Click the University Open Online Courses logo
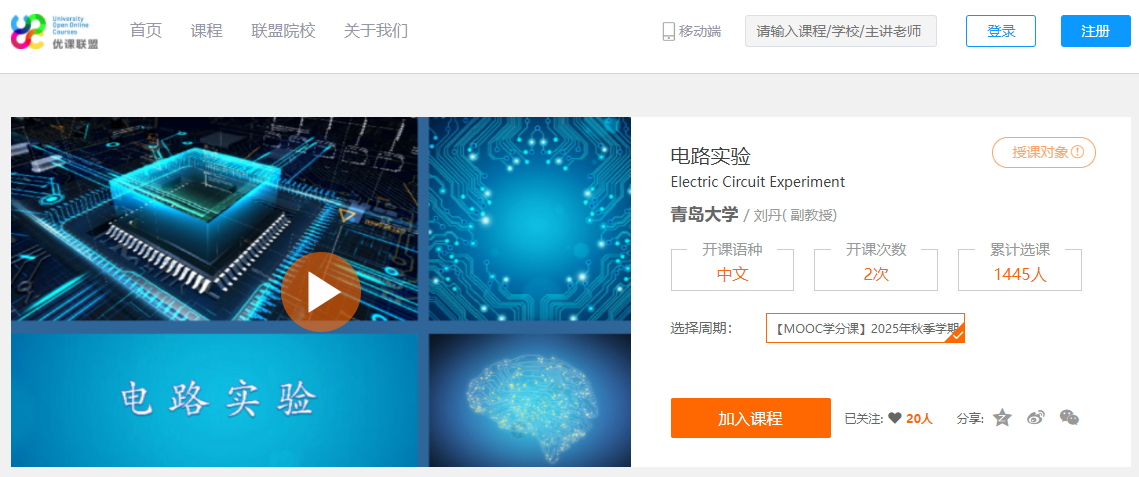The image size is (1139, 477). pos(55,31)
